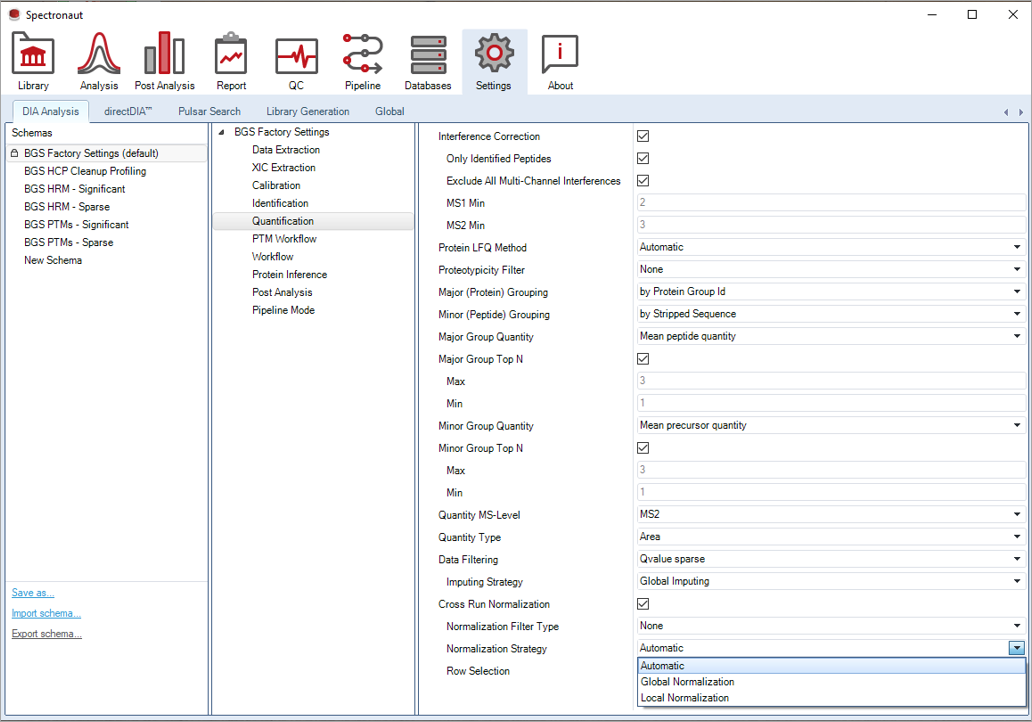Switch to the DIA Analysis tab
The height and width of the screenshot is (722, 1032).
tap(51, 111)
